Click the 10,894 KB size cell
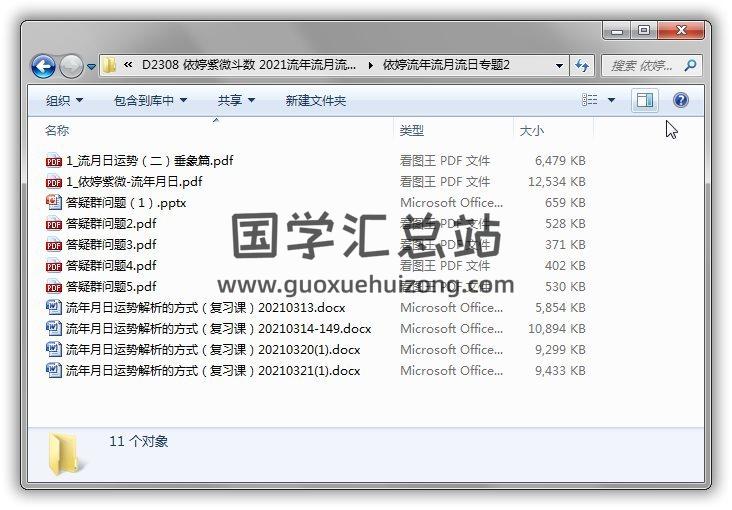Image resolution: width=732 pixels, height=510 pixels. (x=556, y=329)
